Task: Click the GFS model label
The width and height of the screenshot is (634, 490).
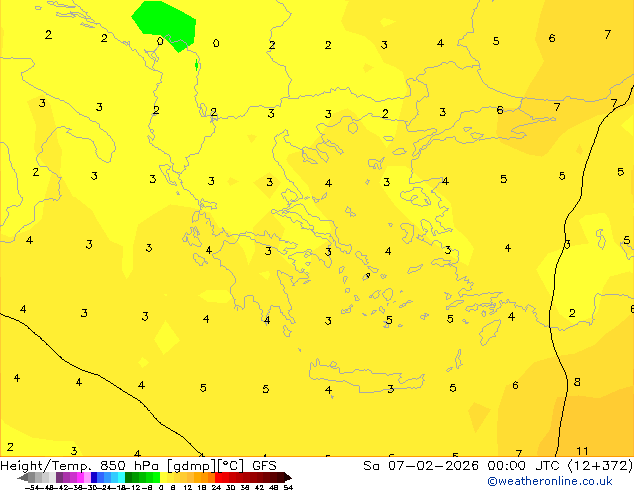Action: point(264,466)
